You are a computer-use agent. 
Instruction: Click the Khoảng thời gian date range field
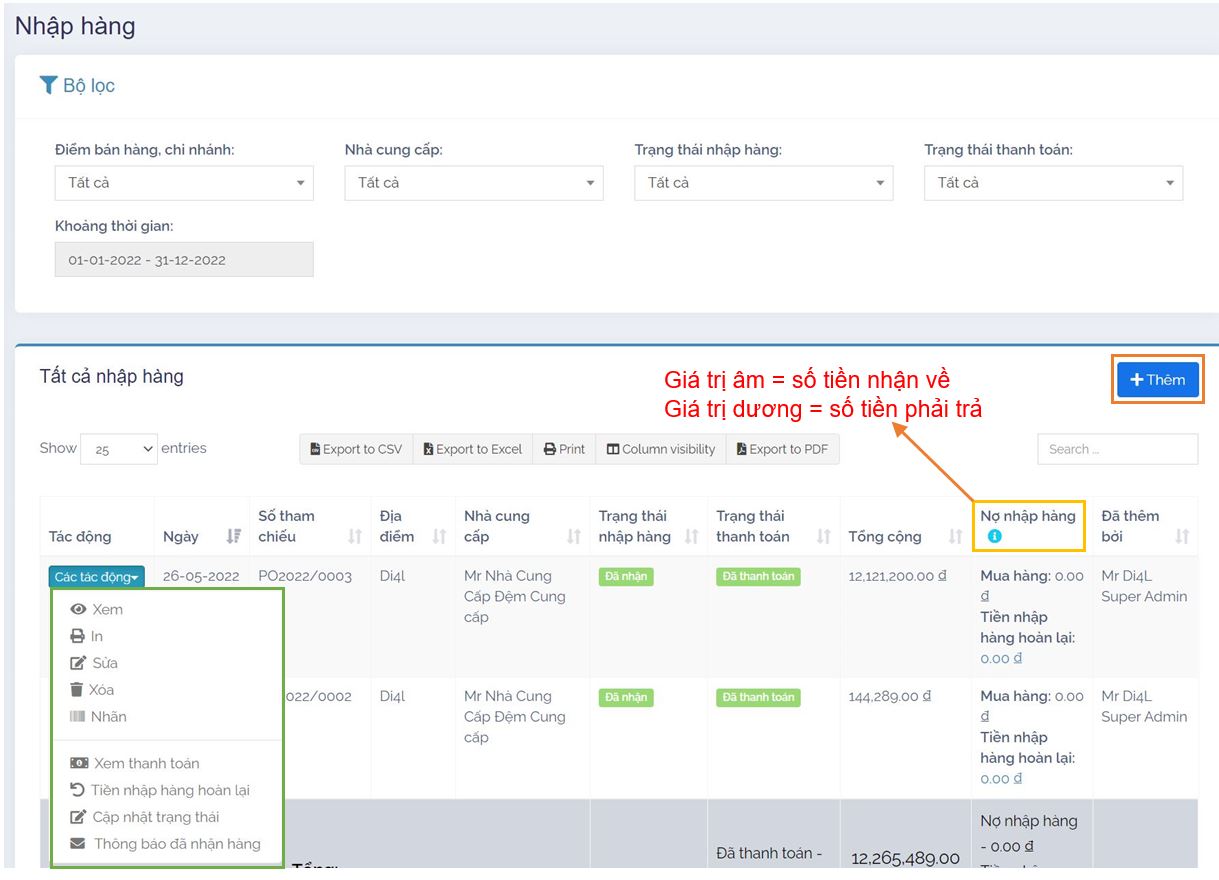point(184,260)
